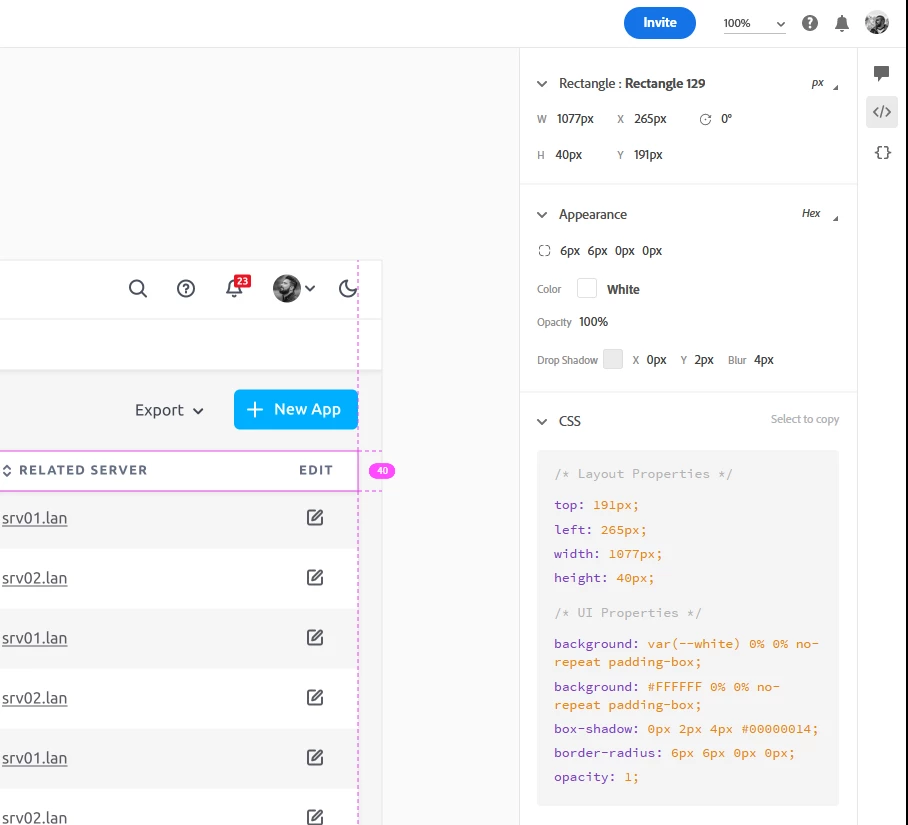Collapse the Rectangle 129 section

pos(542,84)
